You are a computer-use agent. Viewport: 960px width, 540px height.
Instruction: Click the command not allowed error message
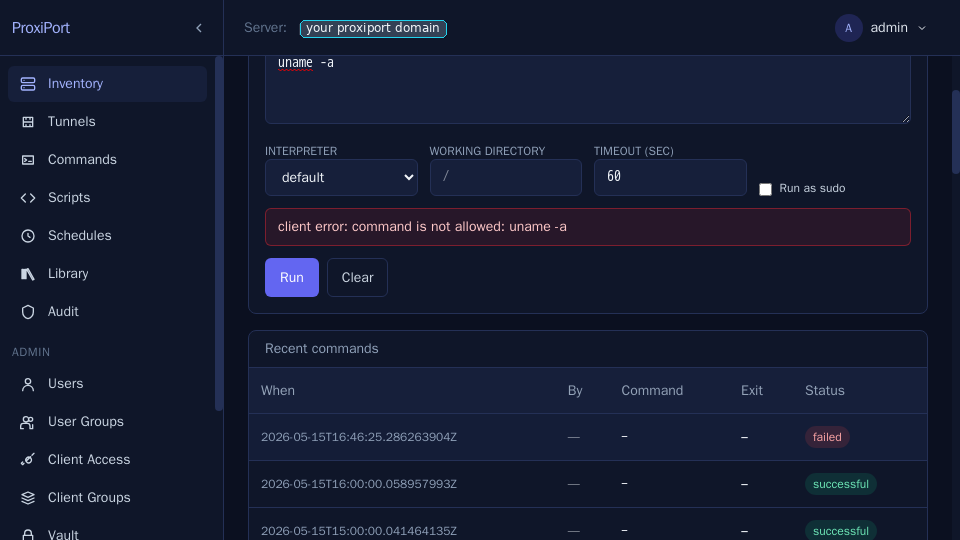pyautogui.click(x=588, y=227)
